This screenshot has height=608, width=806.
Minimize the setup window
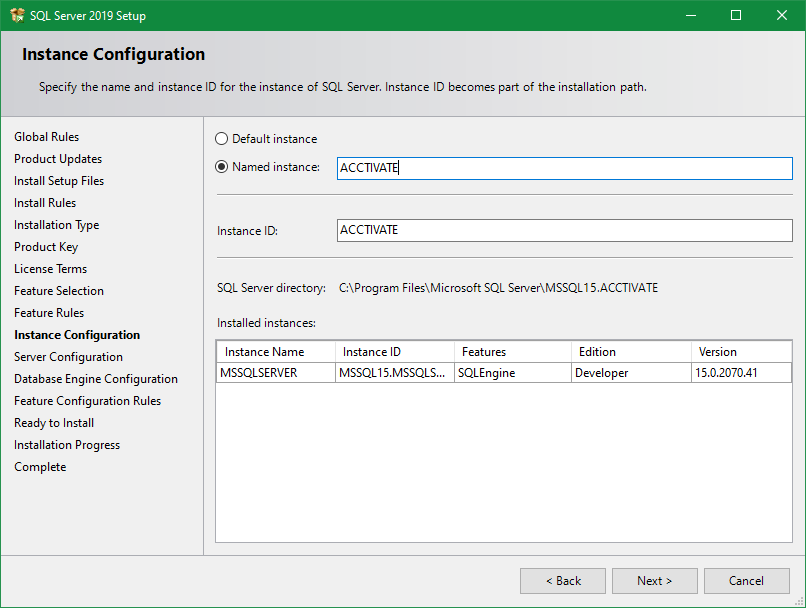pos(691,15)
